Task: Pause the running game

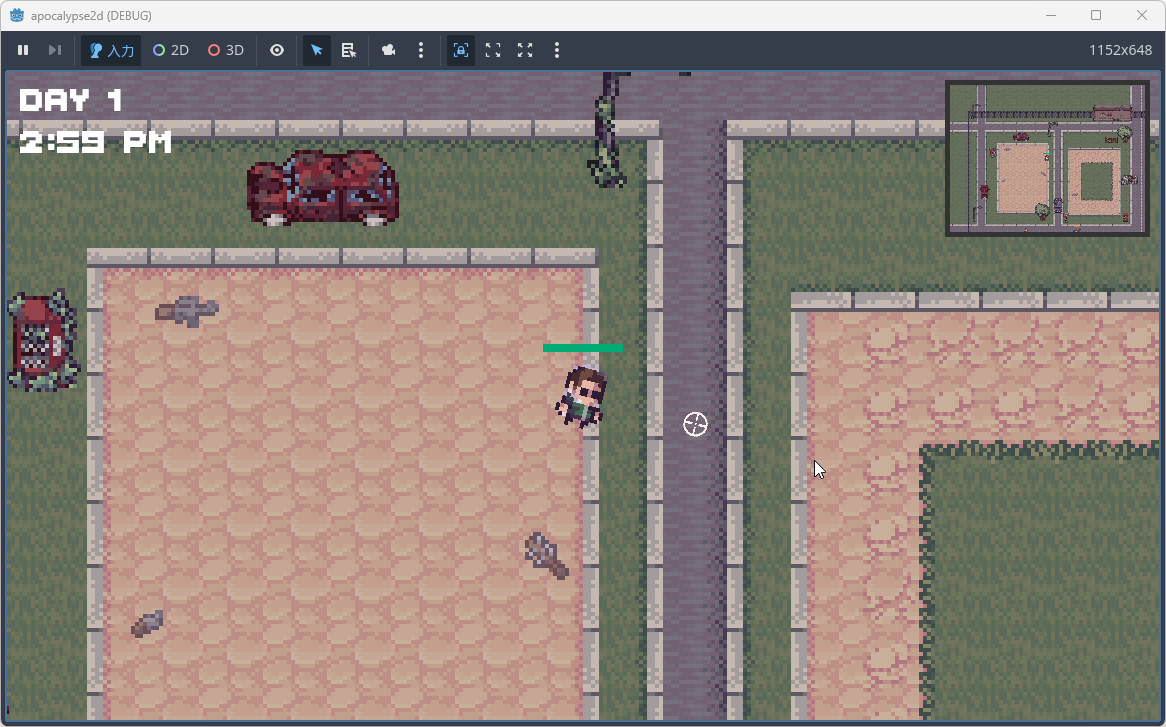Action: point(23,50)
